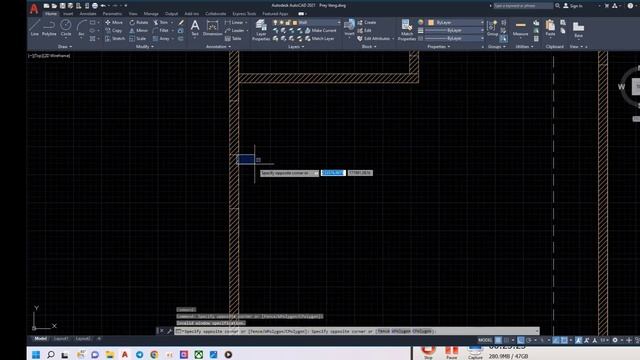Click the Match Properties tool
640x360 pixels.
click(407, 30)
